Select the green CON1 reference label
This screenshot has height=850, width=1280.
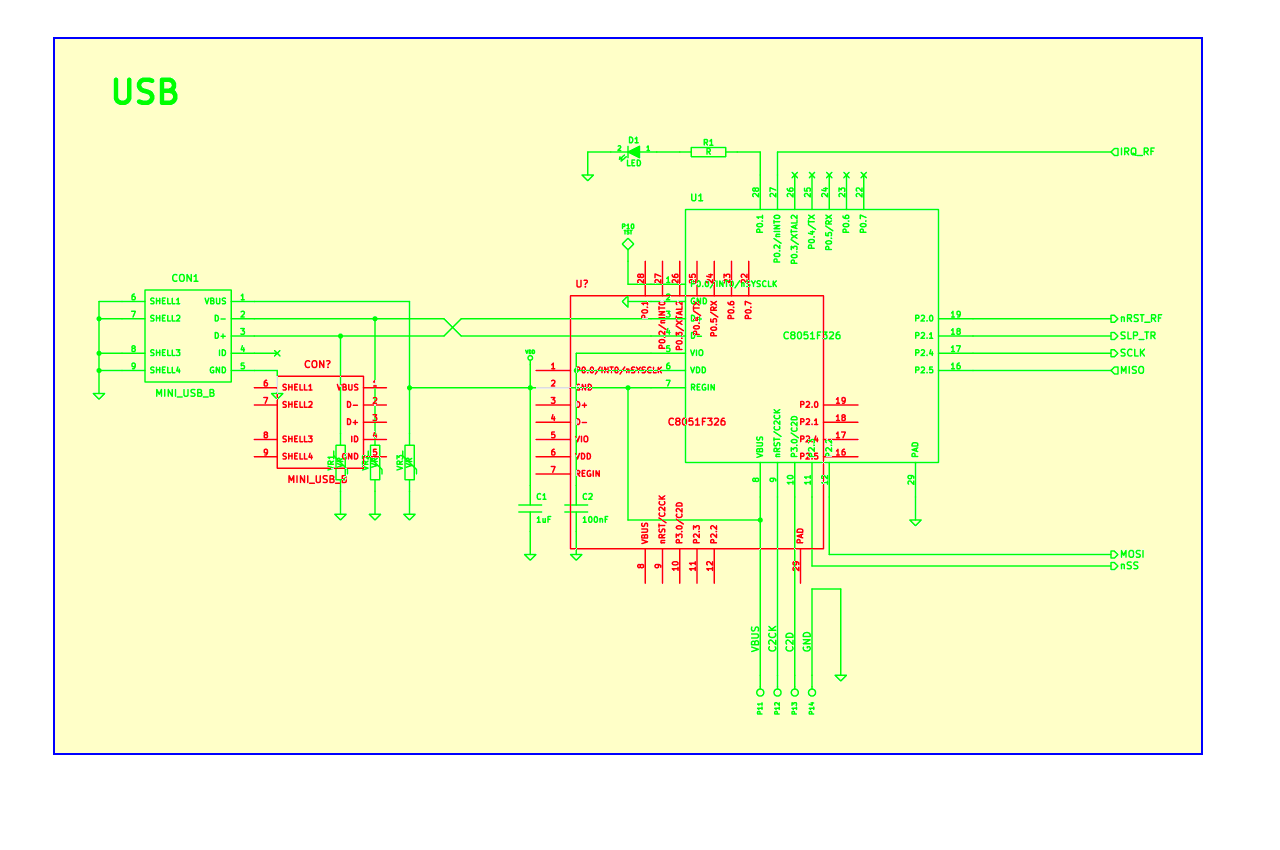tap(185, 278)
